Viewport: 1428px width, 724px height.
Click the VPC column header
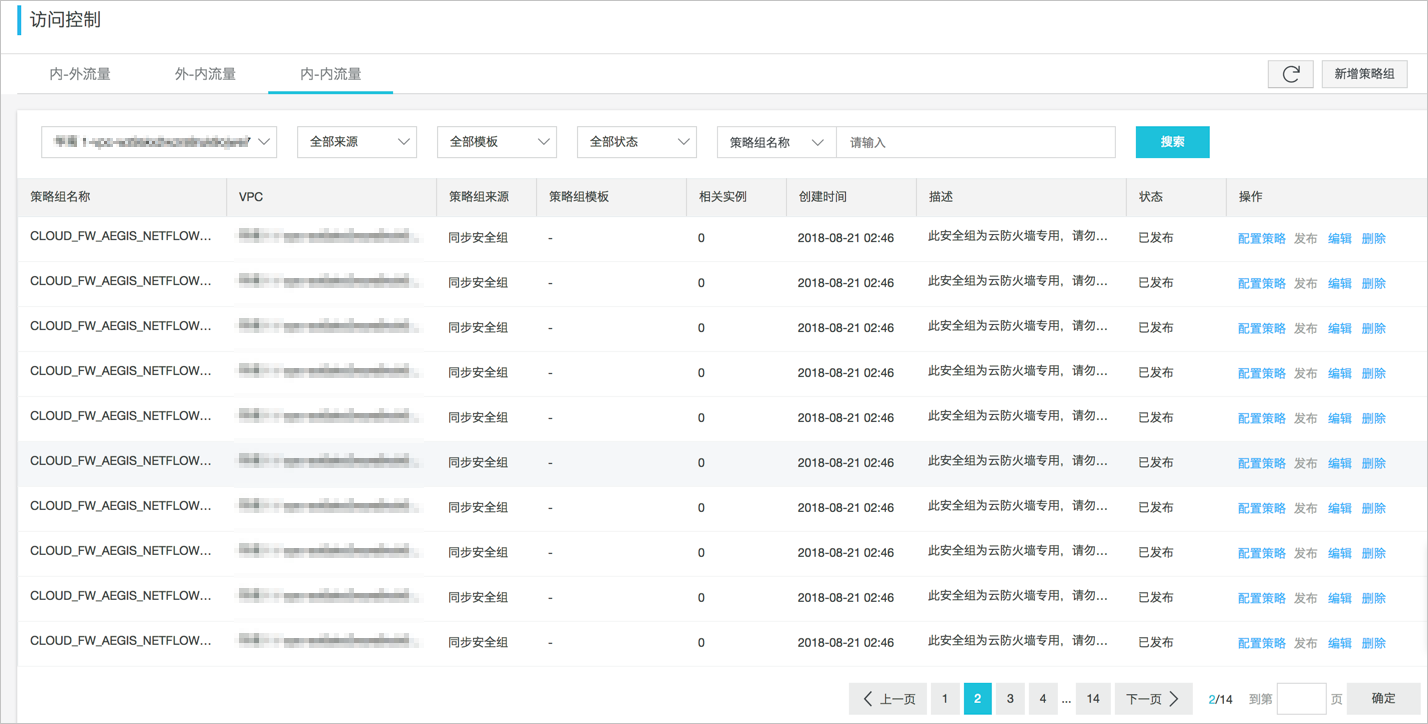click(x=251, y=197)
